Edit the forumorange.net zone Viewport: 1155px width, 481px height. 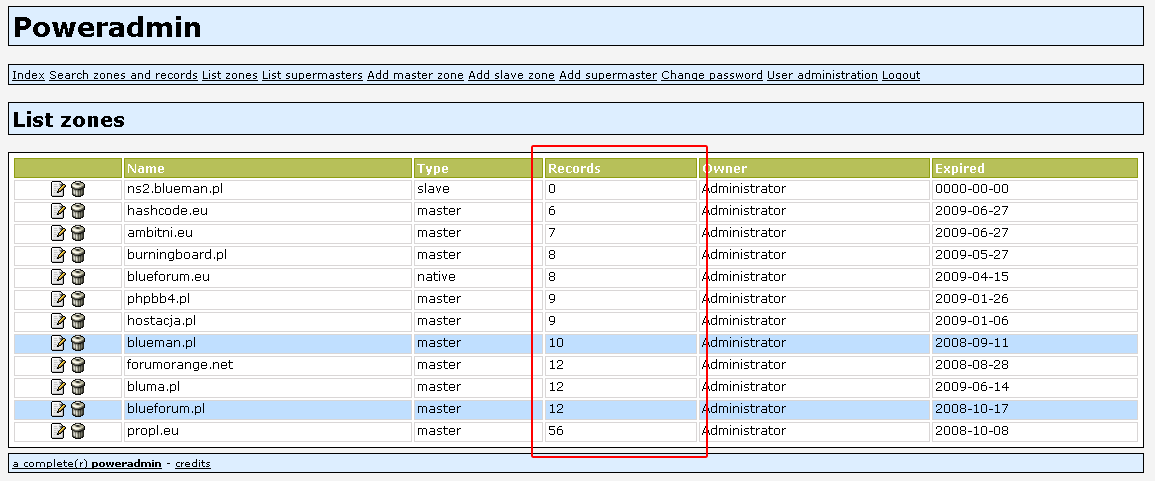[58, 365]
